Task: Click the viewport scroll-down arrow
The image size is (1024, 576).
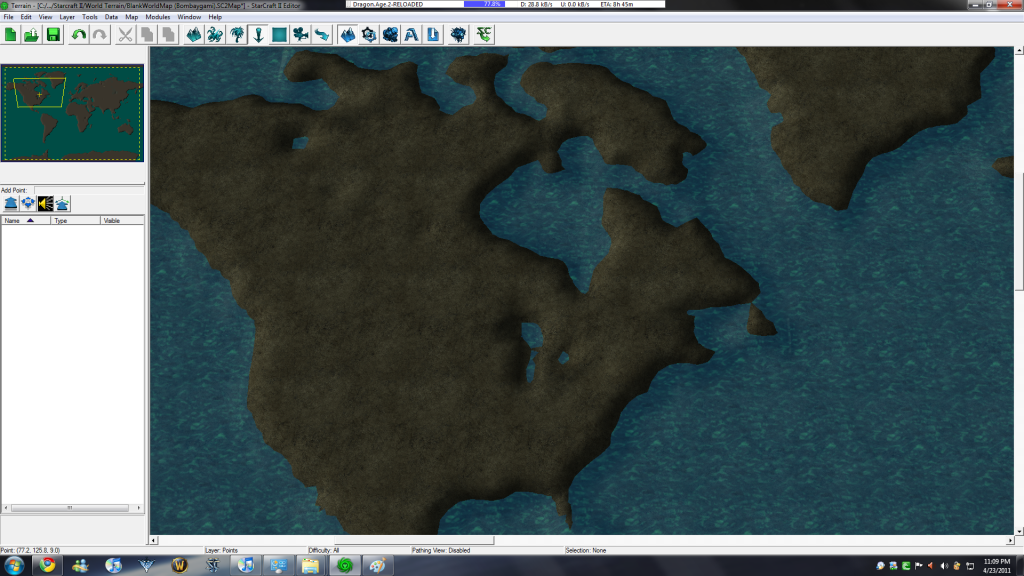Action: coord(1019,531)
